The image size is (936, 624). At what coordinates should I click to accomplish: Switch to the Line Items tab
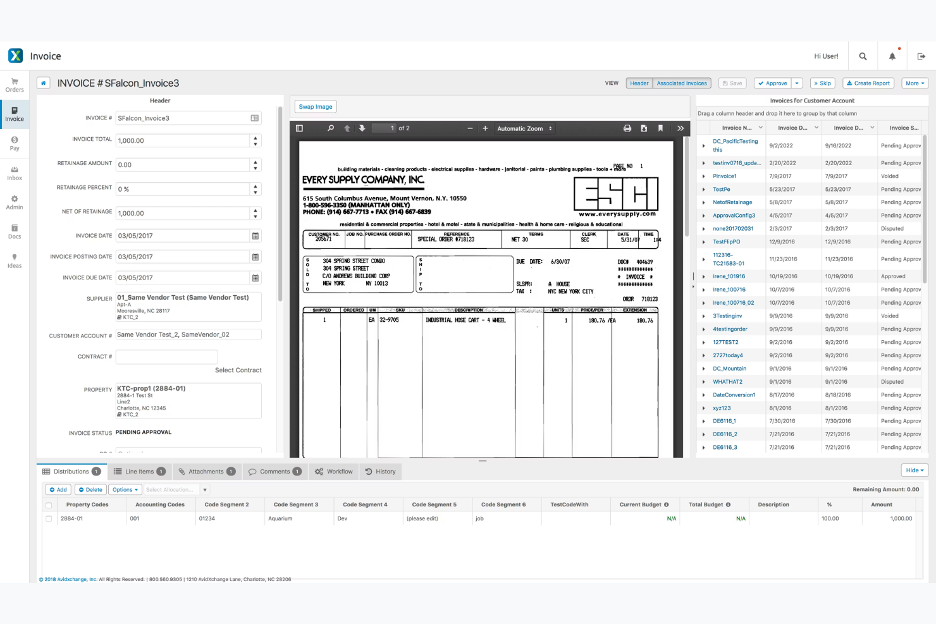pos(140,472)
